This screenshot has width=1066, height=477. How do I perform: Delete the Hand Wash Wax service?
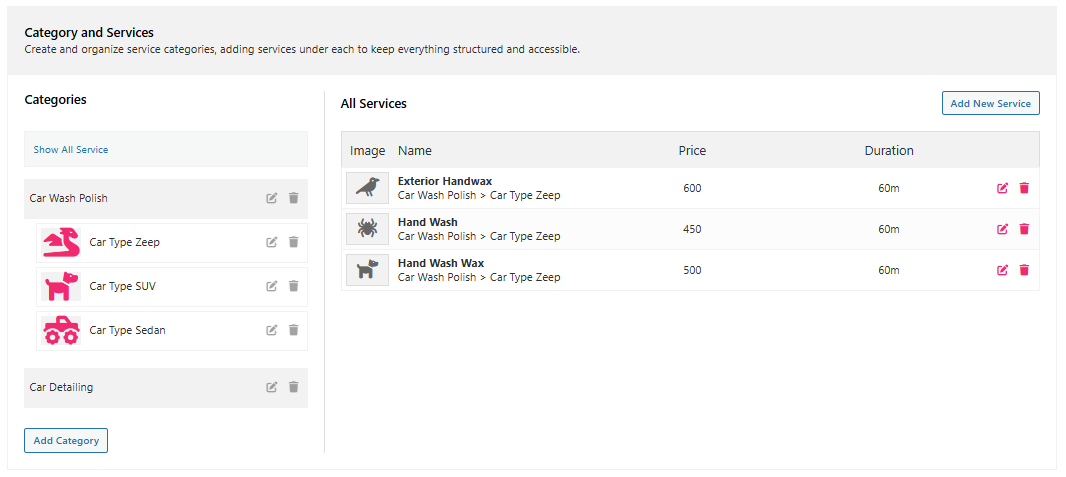click(x=1025, y=270)
